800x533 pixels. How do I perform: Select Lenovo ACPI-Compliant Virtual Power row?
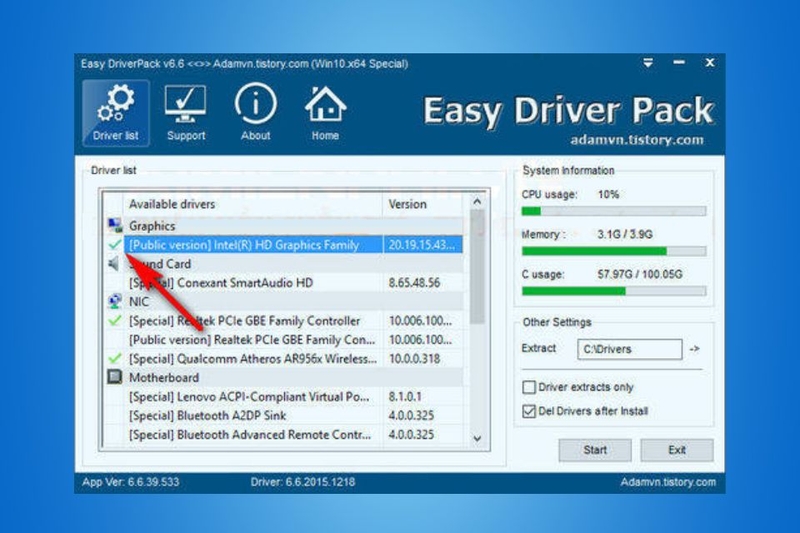[283, 396]
